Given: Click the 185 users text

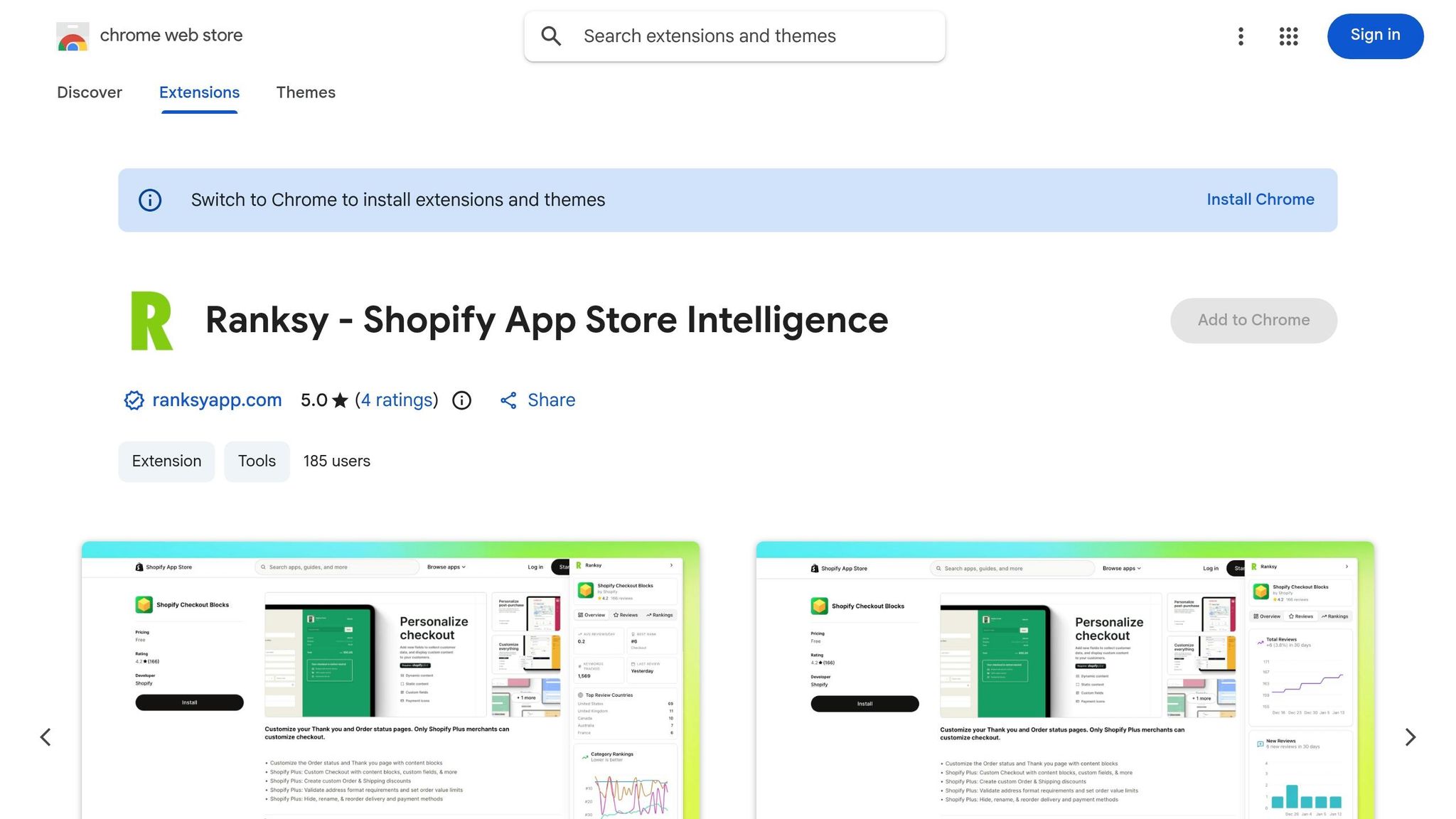Looking at the screenshot, I should pyautogui.click(x=337, y=461).
